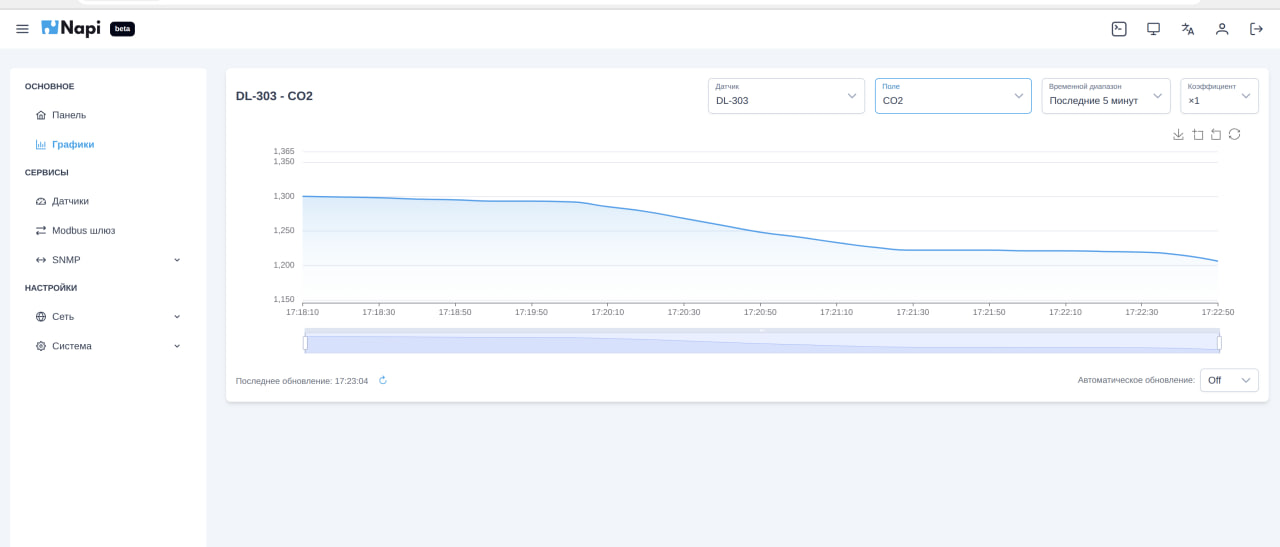The height and width of the screenshot is (547, 1280).
Task: Activate the chart zoom area tool
Action: 1197,134
